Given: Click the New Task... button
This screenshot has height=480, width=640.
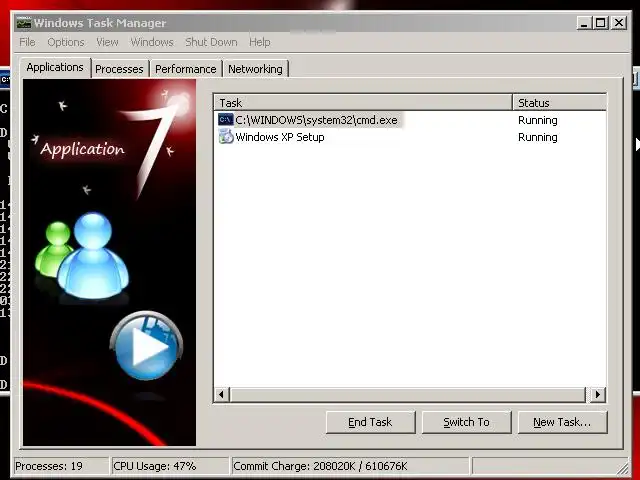Looking at the screenshot, I should (562, 422).
